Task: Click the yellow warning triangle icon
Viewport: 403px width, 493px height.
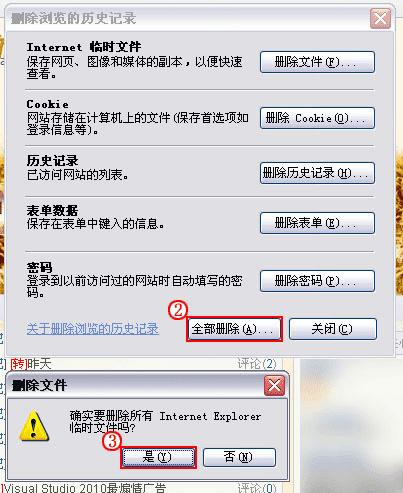Action: pyautogui.click(x=34, y=426)
